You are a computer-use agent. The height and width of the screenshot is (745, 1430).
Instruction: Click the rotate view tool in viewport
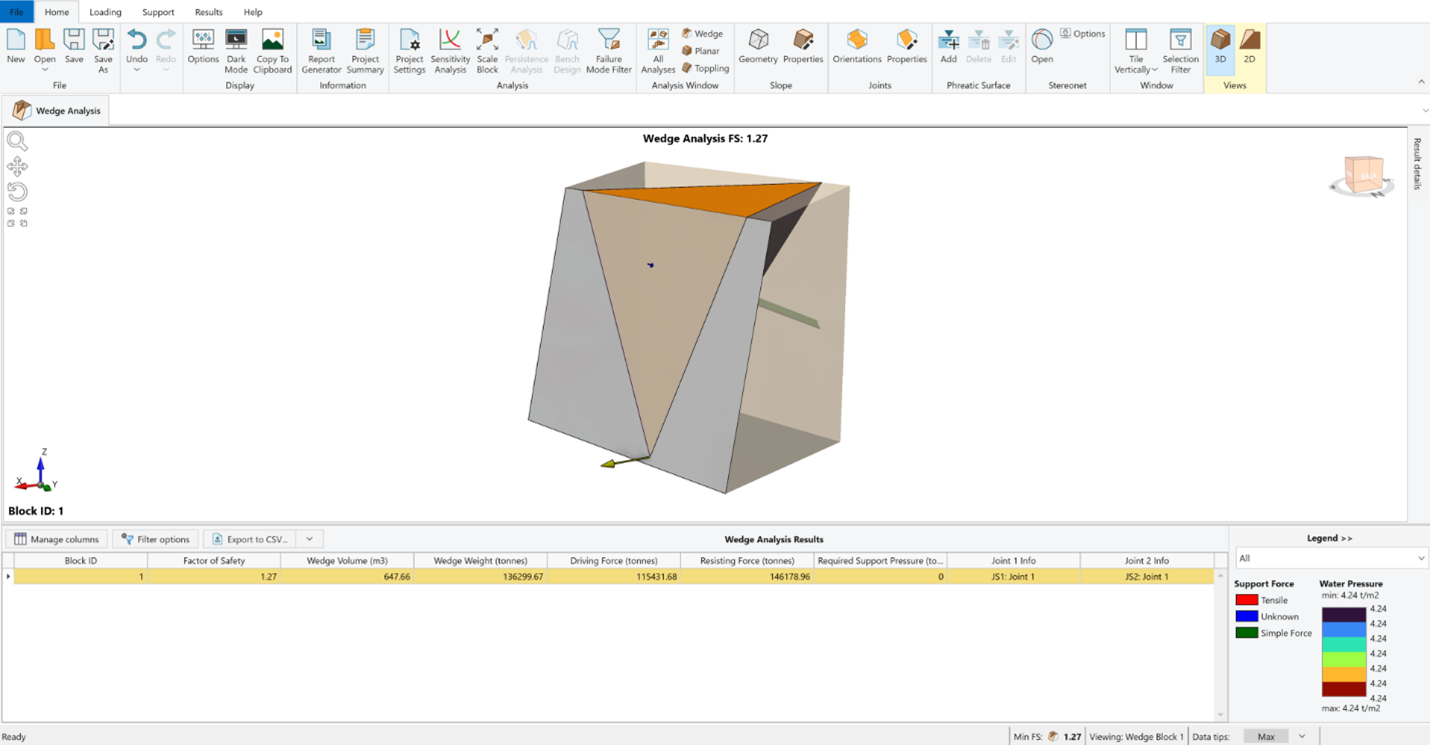(17, 191)
